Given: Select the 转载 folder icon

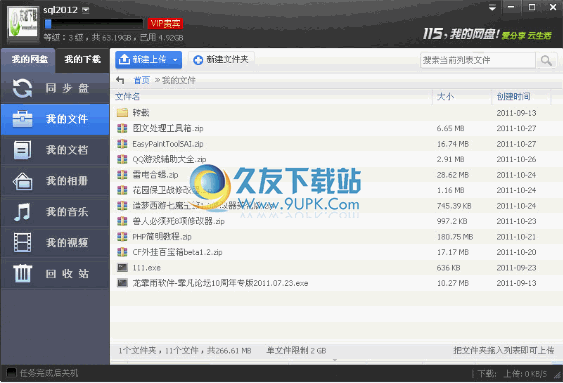Looking at the screenshot, I should coord(122,113).
